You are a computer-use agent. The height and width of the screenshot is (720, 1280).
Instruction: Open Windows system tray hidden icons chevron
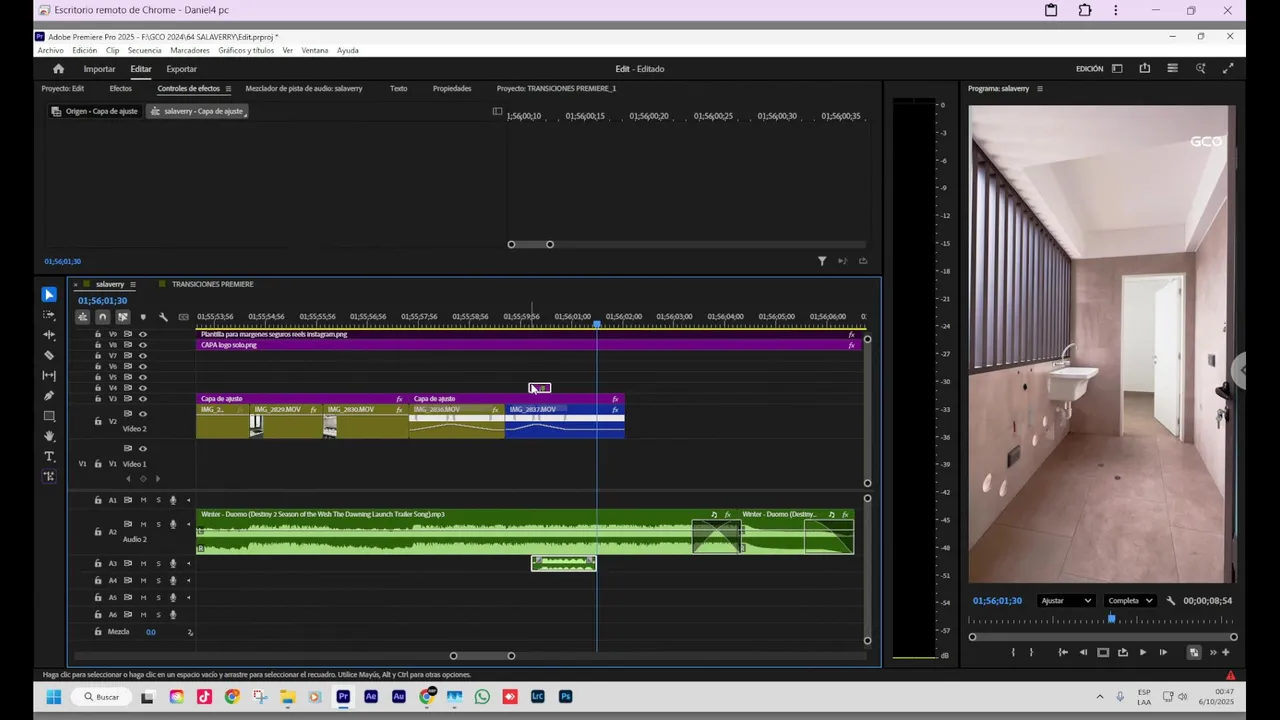tap(1100, 696)
